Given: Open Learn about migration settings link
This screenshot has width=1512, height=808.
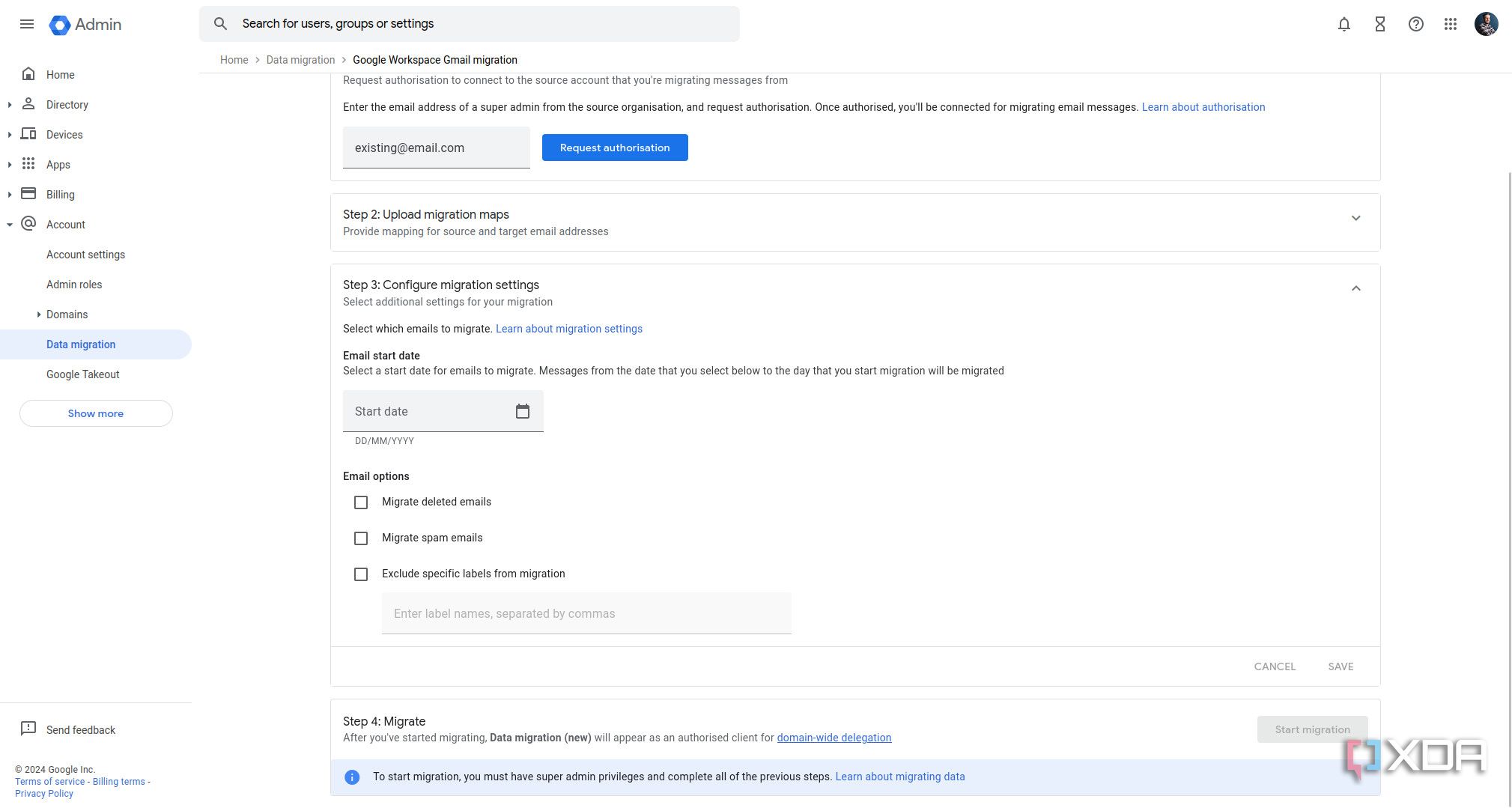Looking at the screenshot, I should (x=568, y=329).
